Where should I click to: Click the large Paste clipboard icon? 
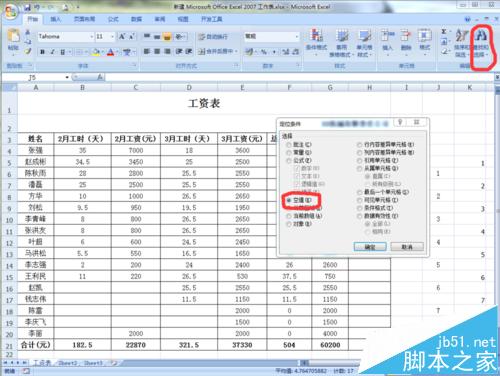13,36
